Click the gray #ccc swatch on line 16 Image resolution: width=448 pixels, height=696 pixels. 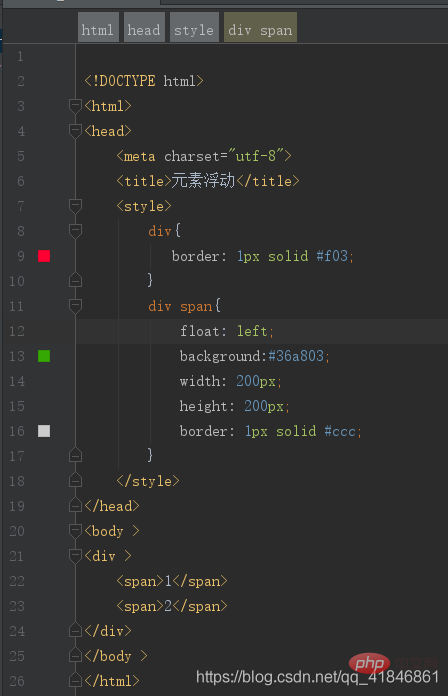(44, 431)
